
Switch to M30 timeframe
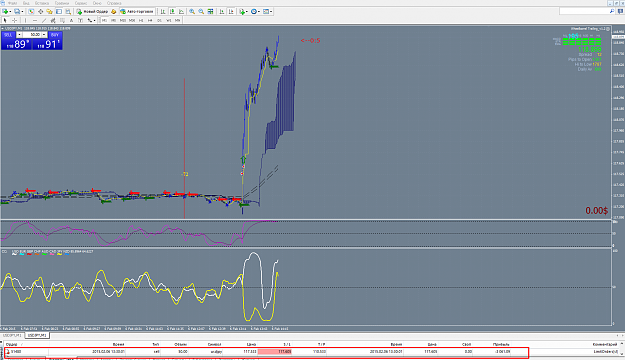click(x=132, y=20)
